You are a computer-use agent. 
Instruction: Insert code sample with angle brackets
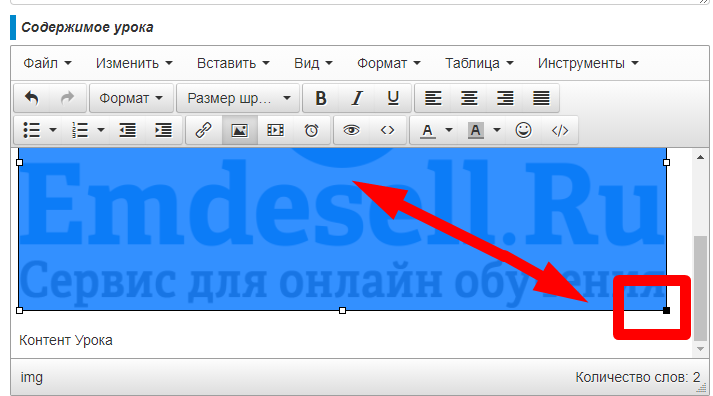tap(387, 130)
